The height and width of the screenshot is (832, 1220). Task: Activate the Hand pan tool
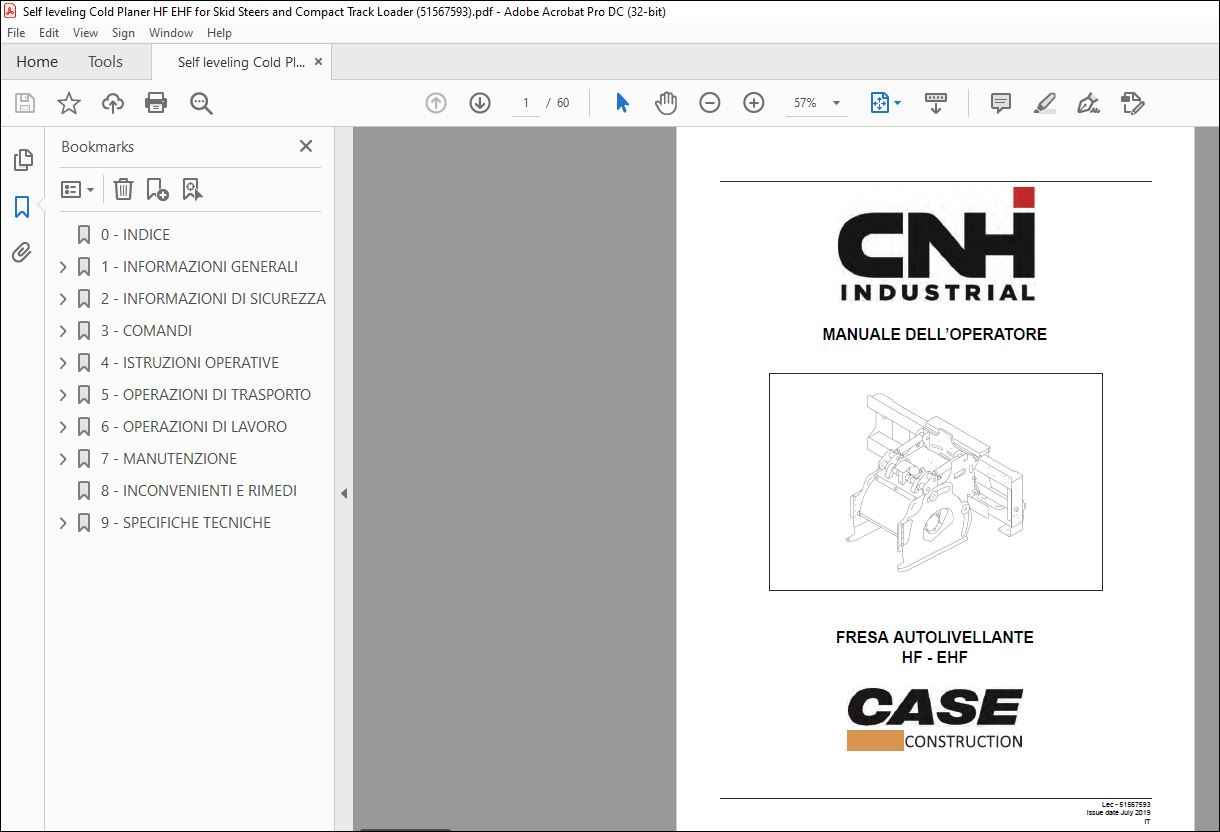point(666,103)
